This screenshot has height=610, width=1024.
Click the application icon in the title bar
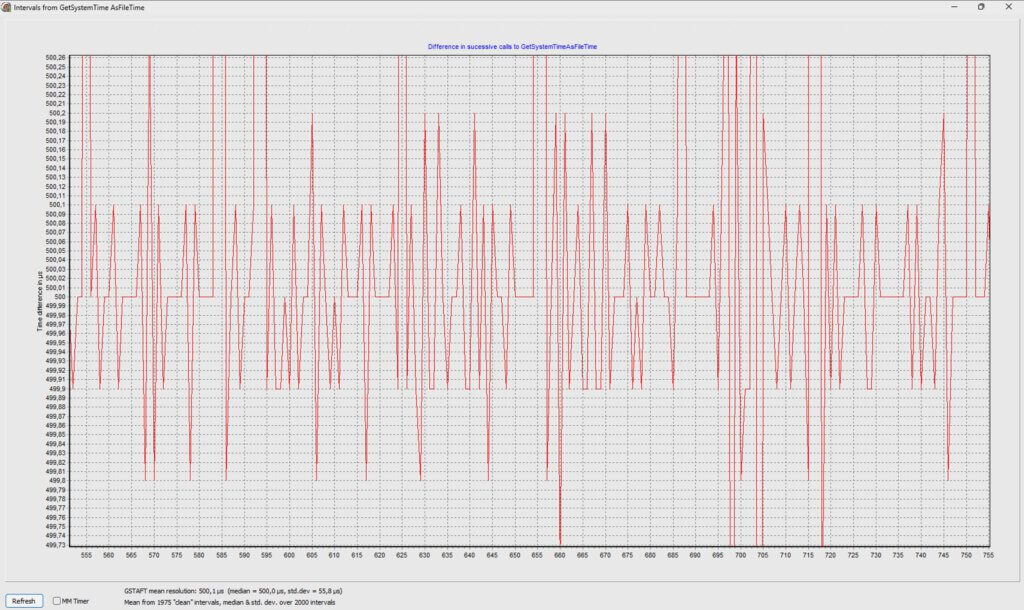pyautogui.click(x=6, y=7)
